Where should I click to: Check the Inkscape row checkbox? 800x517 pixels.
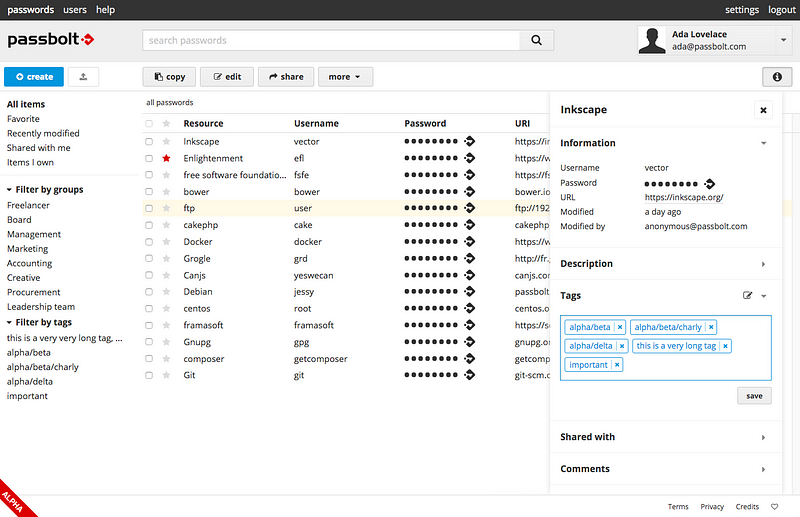[149, 141]
